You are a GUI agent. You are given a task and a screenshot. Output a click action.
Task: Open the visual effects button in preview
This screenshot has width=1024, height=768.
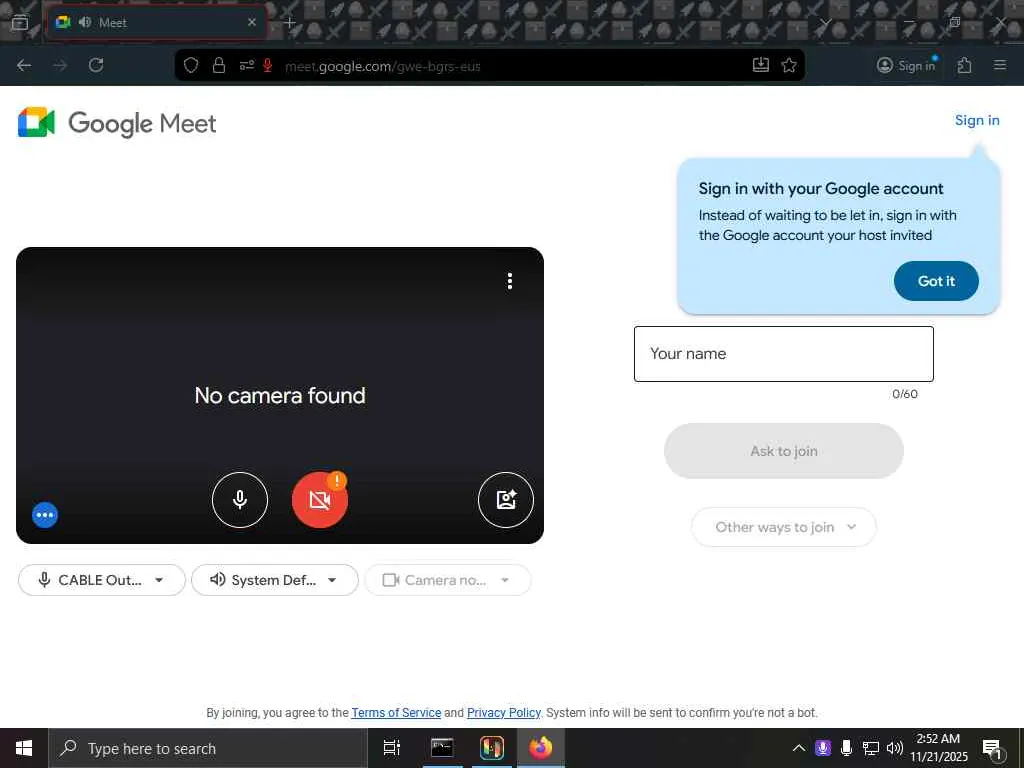click(x=505, y=500)
